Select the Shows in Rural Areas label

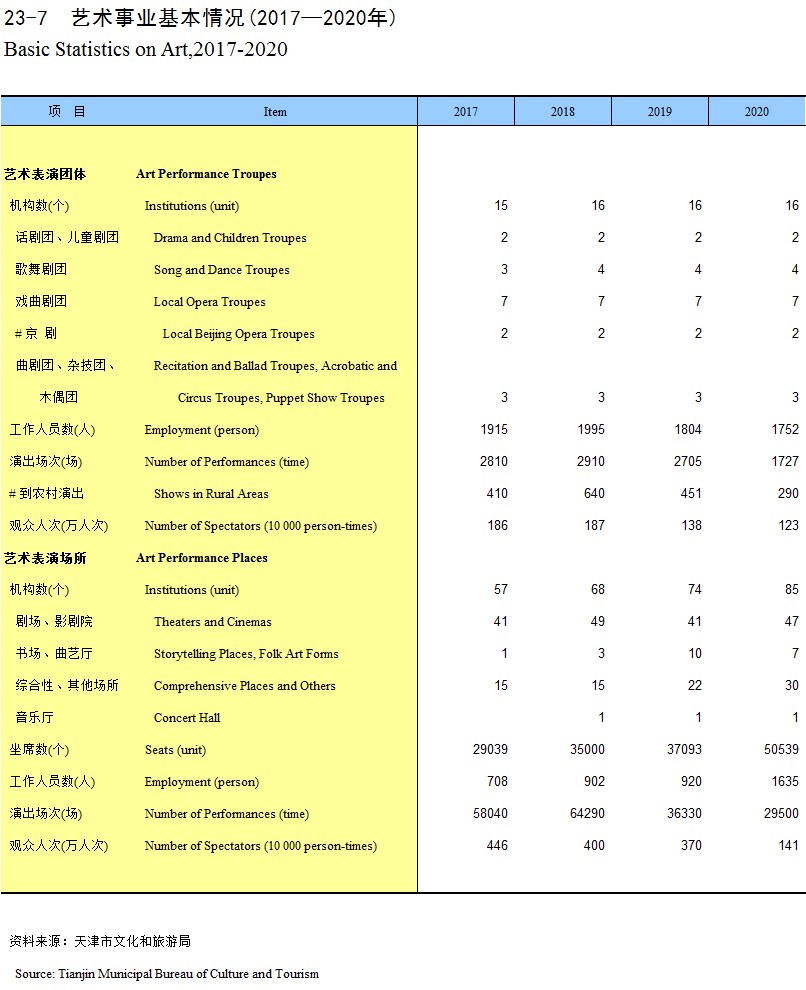point(211,494)
